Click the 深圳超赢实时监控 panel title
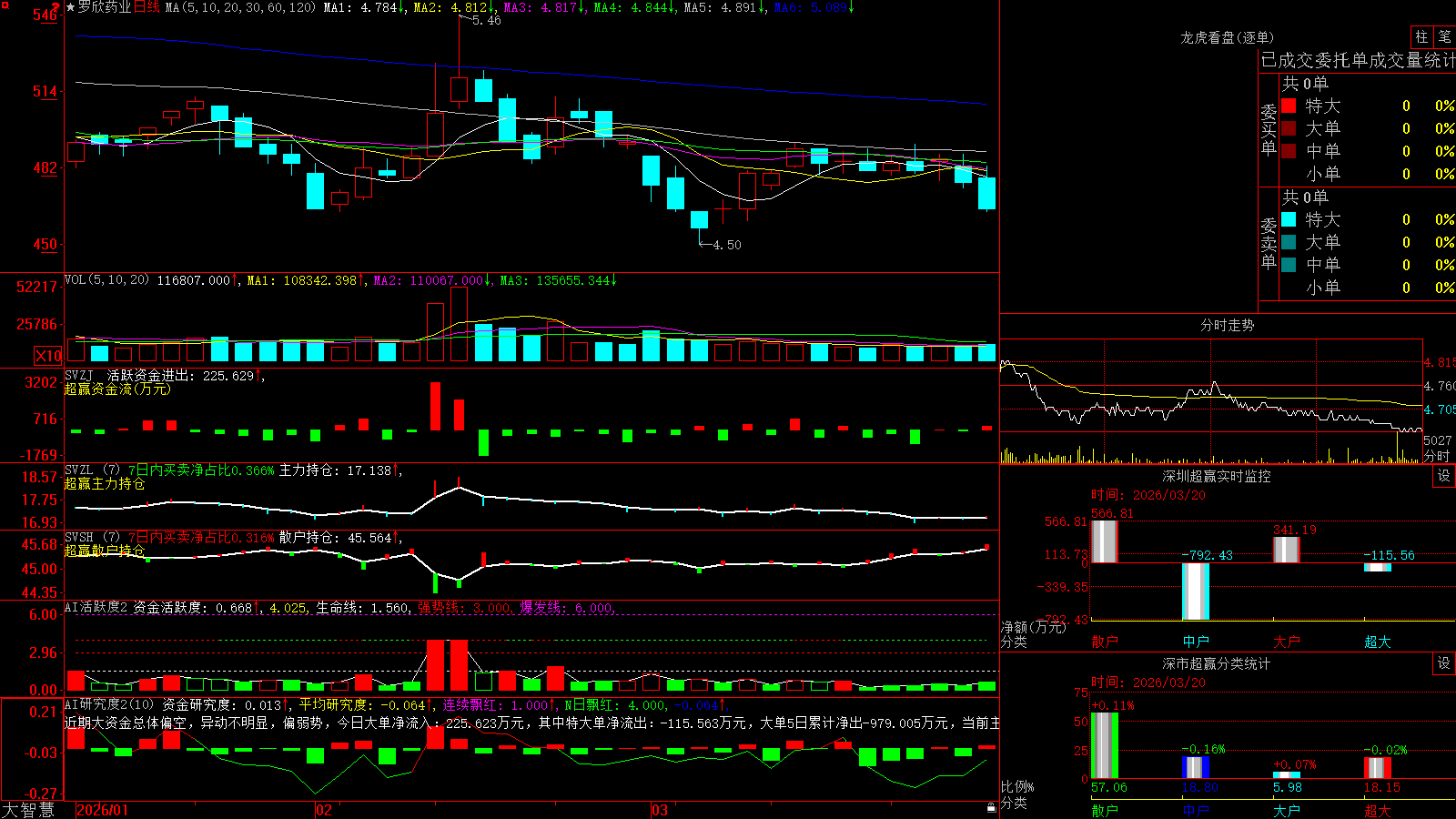Screen dimensions: 1456x819 coord(1217,476)
